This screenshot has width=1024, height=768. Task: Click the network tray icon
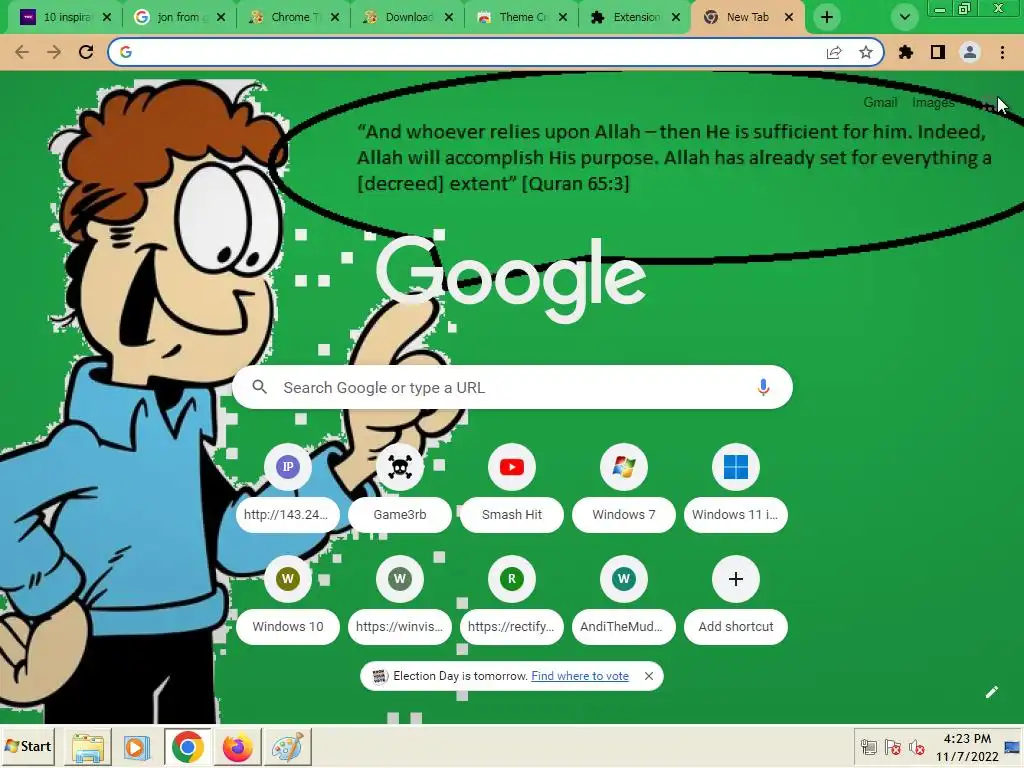tap(869, 746)
